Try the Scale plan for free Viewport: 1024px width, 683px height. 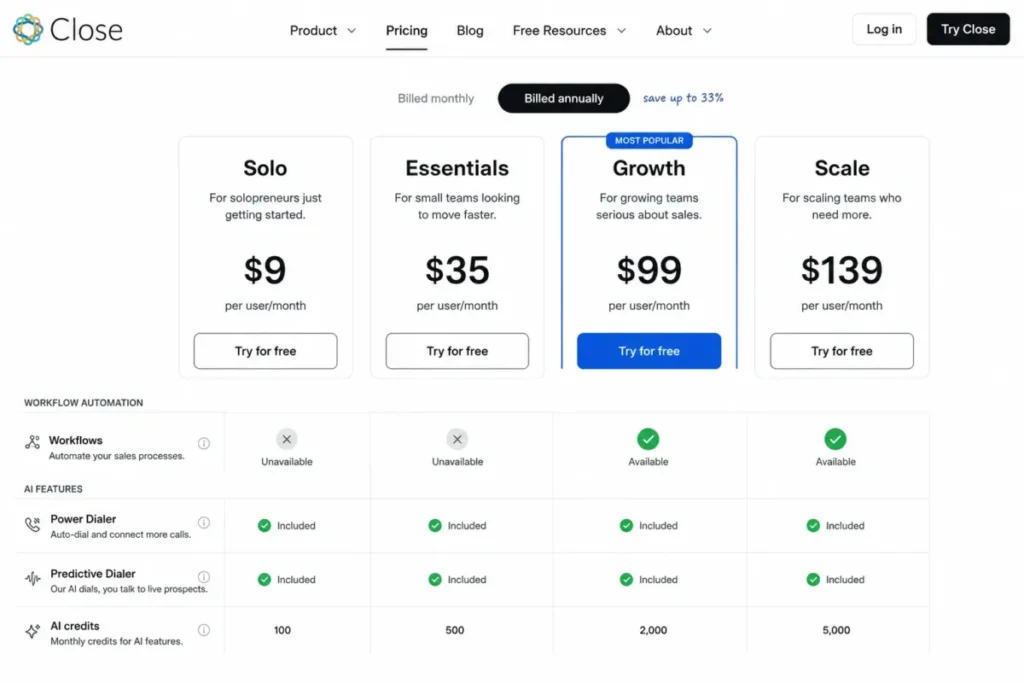point(842,351)
